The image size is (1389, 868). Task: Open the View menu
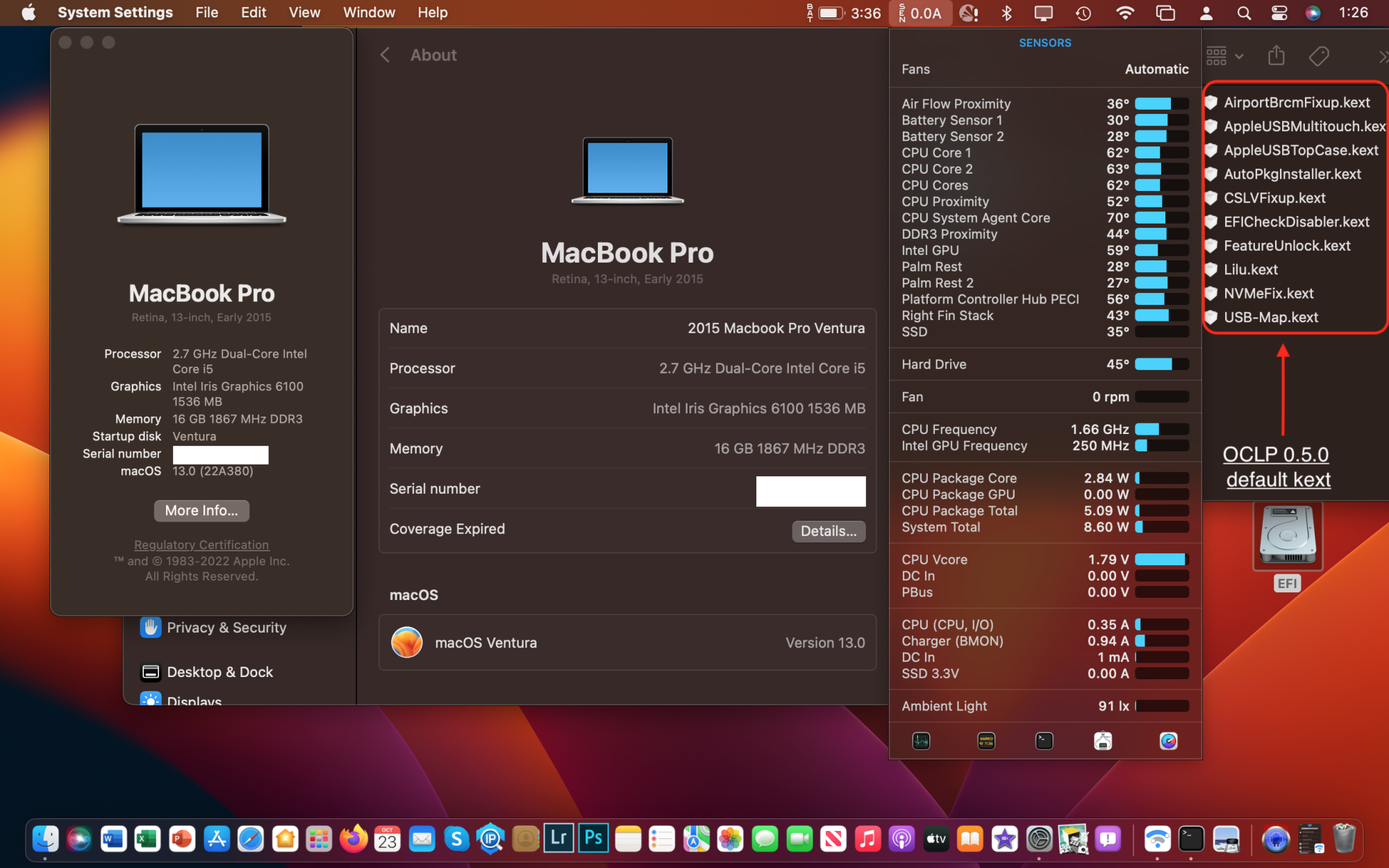coord(304,12)
